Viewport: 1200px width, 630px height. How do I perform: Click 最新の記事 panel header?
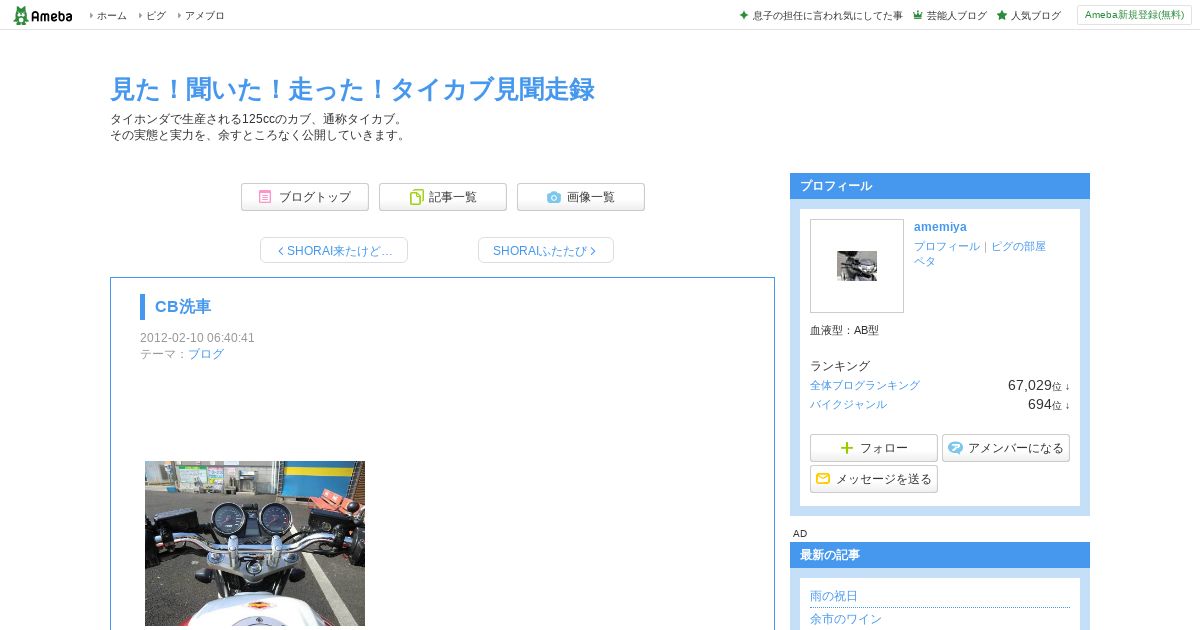940,555
